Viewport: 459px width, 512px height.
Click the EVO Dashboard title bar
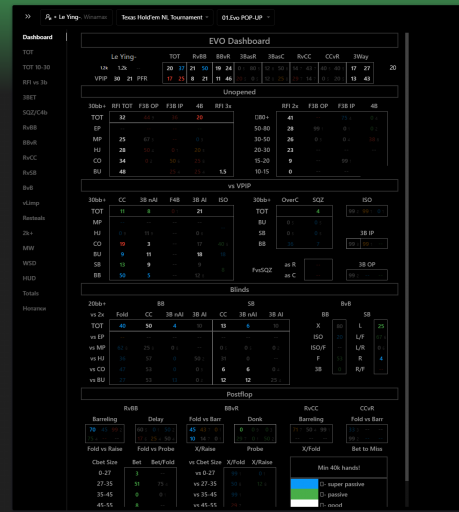(x=239, y=41)
